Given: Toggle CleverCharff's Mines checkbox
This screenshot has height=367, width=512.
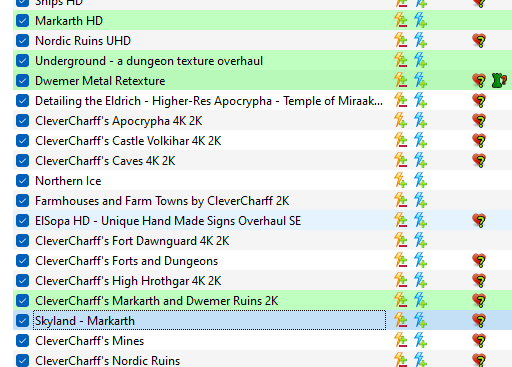Looking at the screenshot, I should (x=22, y=341).
